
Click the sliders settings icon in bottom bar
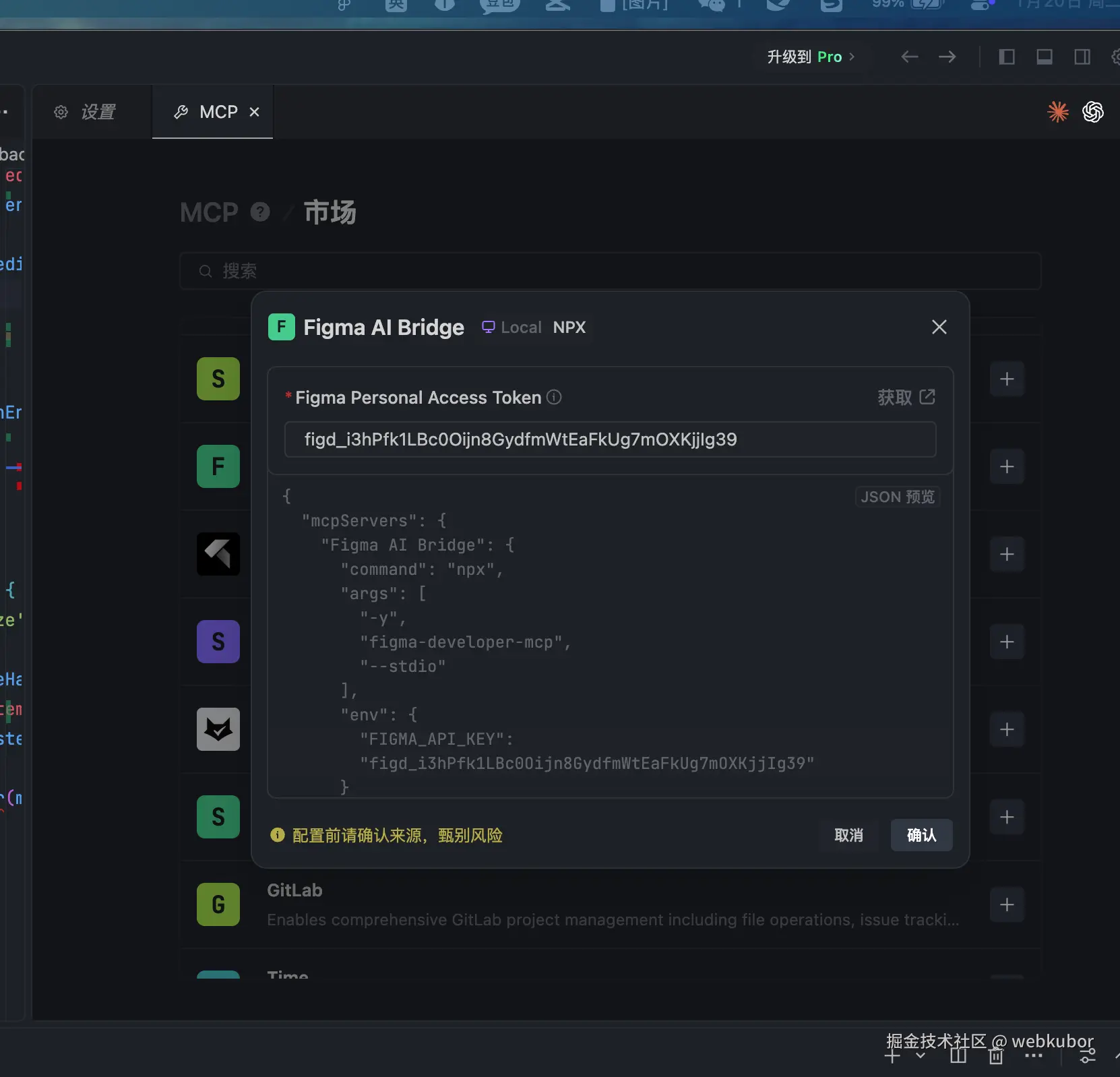click(x=1088, y=1057)
